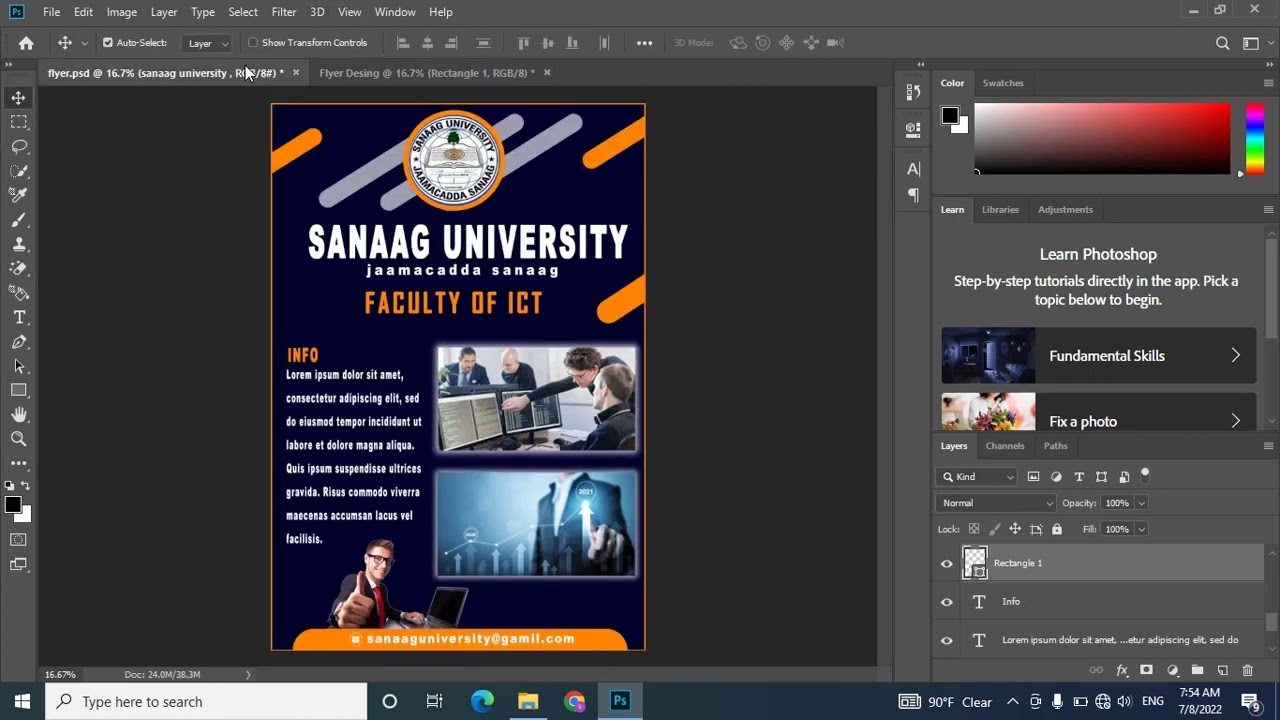Open the Paragraph panel icon
Image resolution: width=1280 pixels, height=720 pixels.
click(x=913, y=195)
